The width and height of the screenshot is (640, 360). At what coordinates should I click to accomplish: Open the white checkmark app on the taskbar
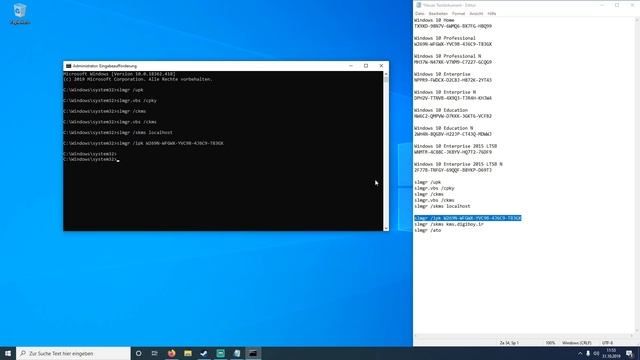pos(204,353)
